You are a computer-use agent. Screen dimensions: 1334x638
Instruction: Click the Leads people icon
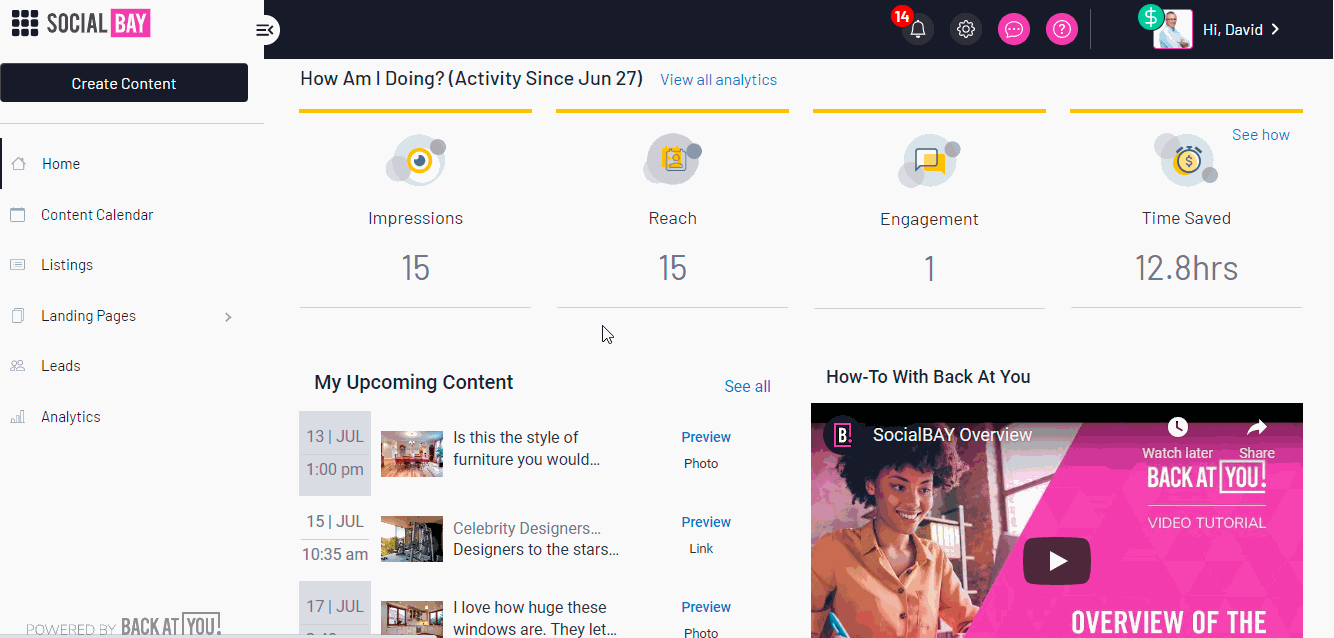17,366
